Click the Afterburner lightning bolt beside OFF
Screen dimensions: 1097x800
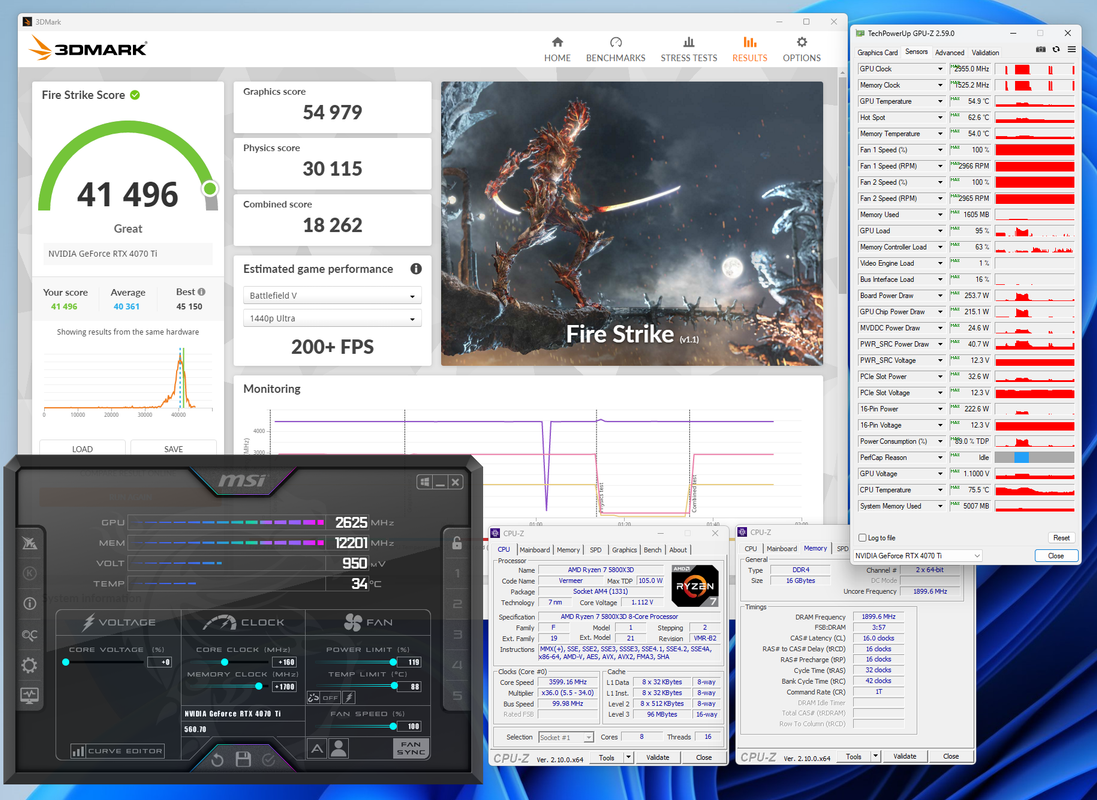point(349,697)
